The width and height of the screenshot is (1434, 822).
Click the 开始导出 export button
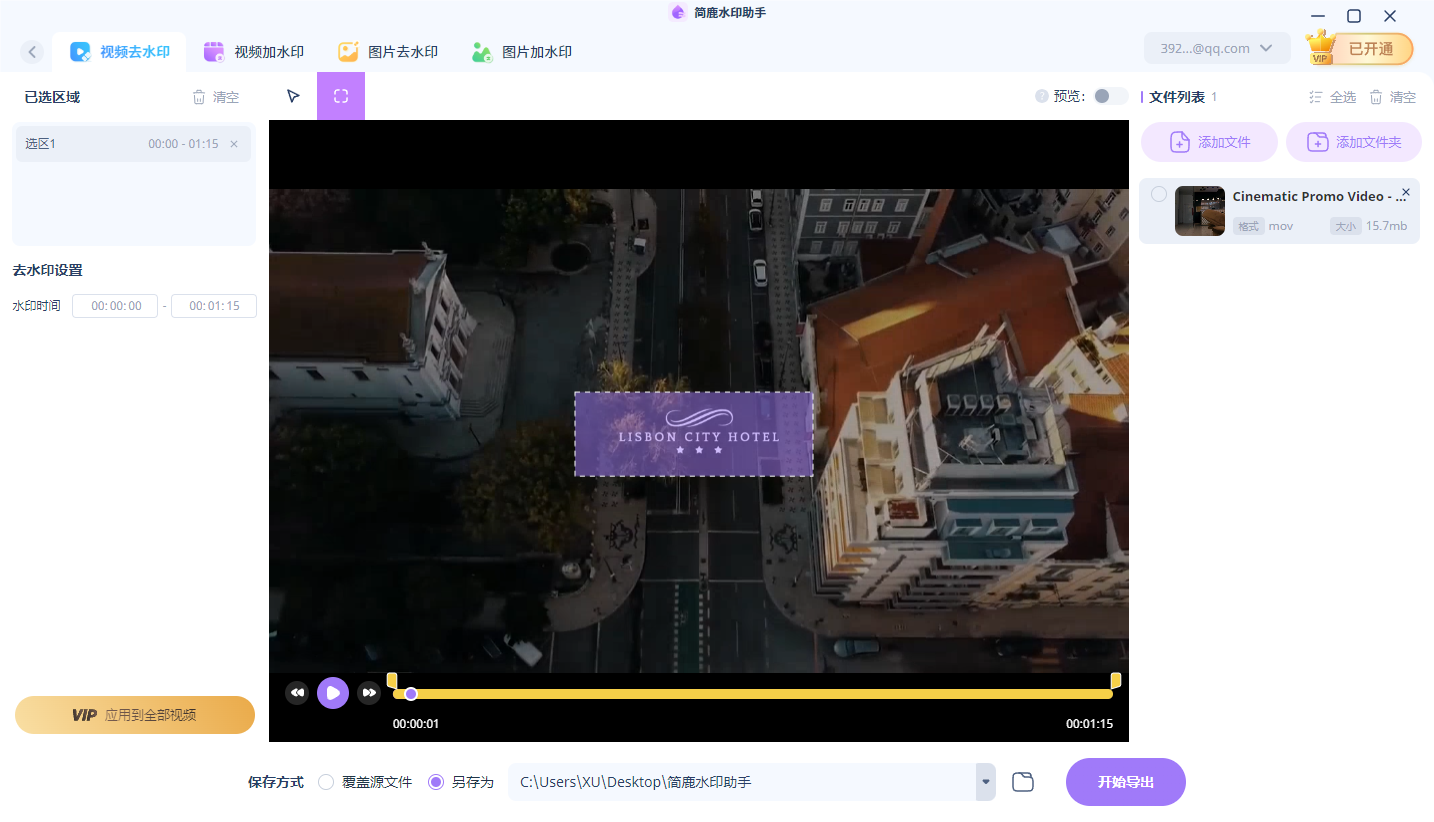(1125, 782)
